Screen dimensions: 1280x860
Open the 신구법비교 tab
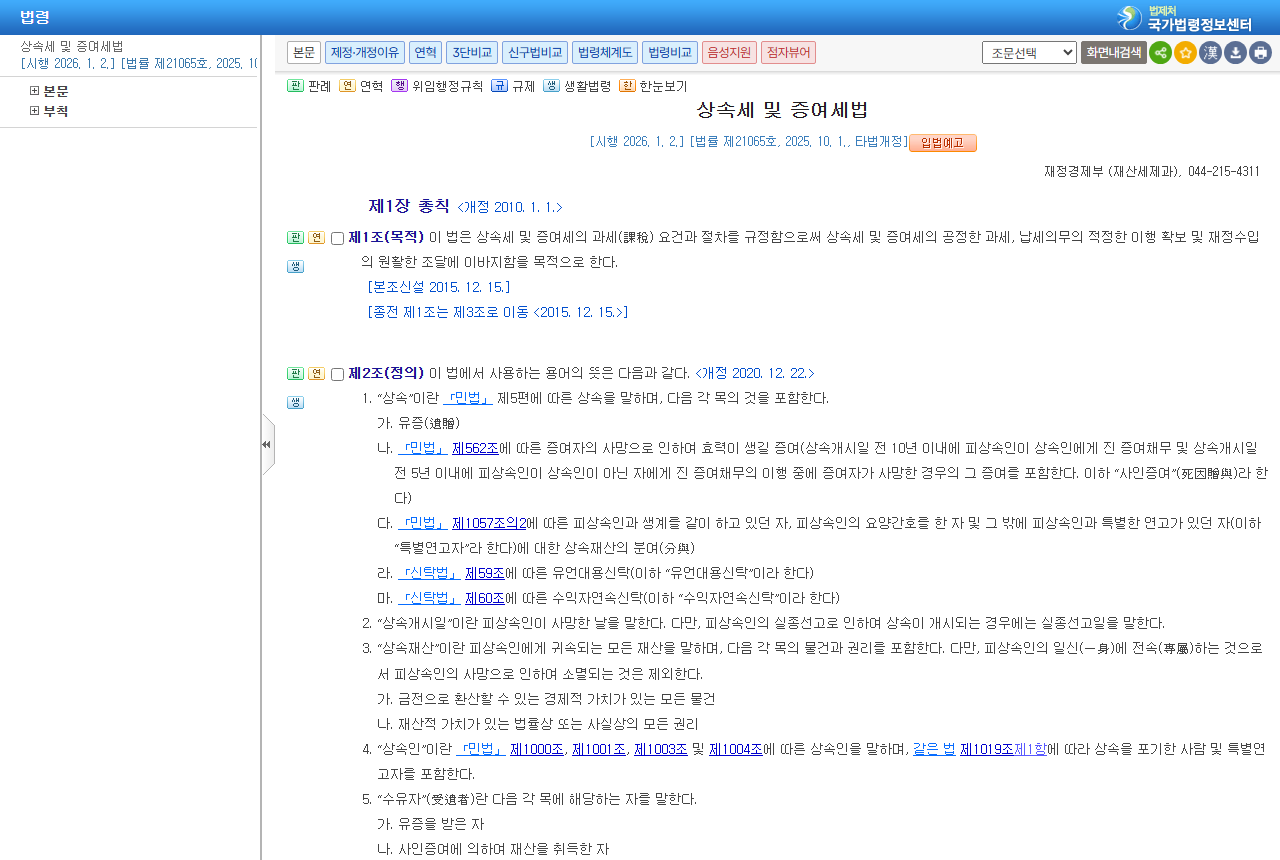[x=535, y=53]
